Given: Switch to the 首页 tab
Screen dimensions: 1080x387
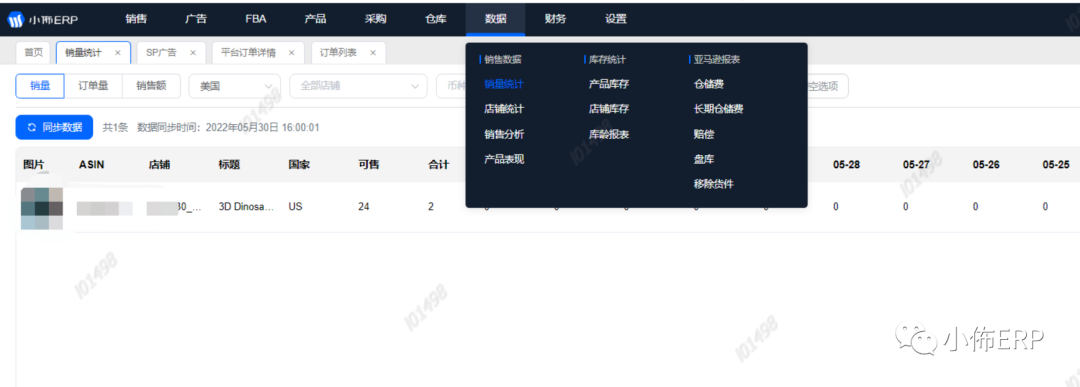Looking at the screenshot, I should pyautogui.click(x=33, y=52).
